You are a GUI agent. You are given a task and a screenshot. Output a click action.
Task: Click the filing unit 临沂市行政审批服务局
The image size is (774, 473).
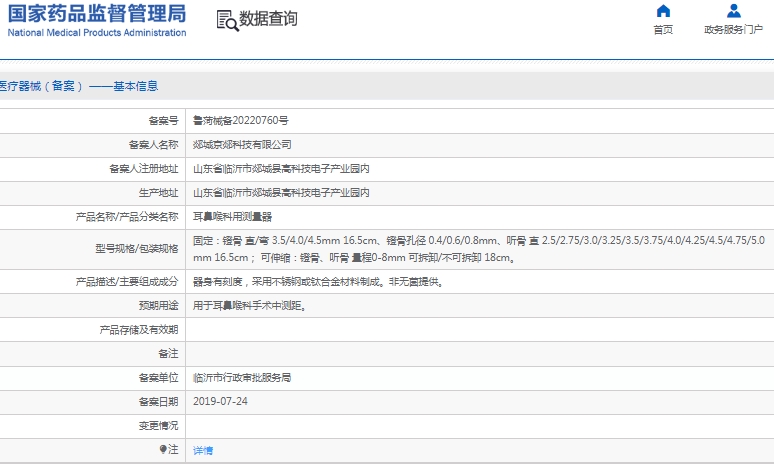[242, 378]
